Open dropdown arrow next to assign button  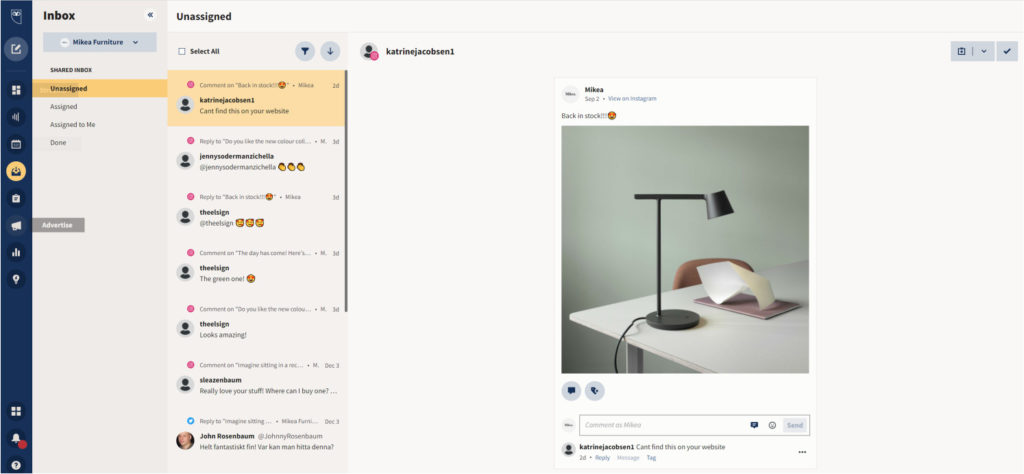click(983, 51)
